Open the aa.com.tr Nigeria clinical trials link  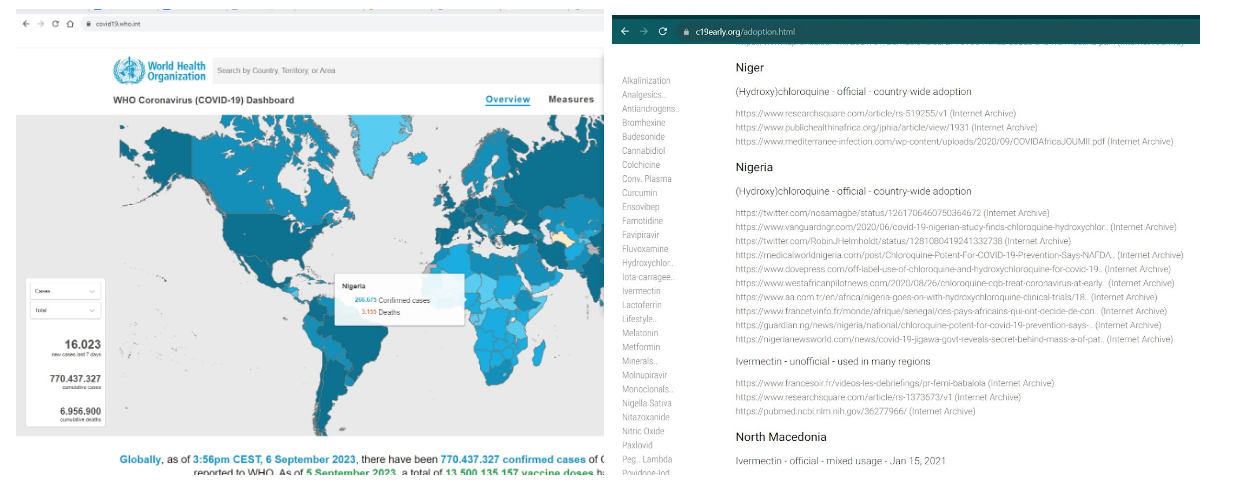(x=911, y=297)
